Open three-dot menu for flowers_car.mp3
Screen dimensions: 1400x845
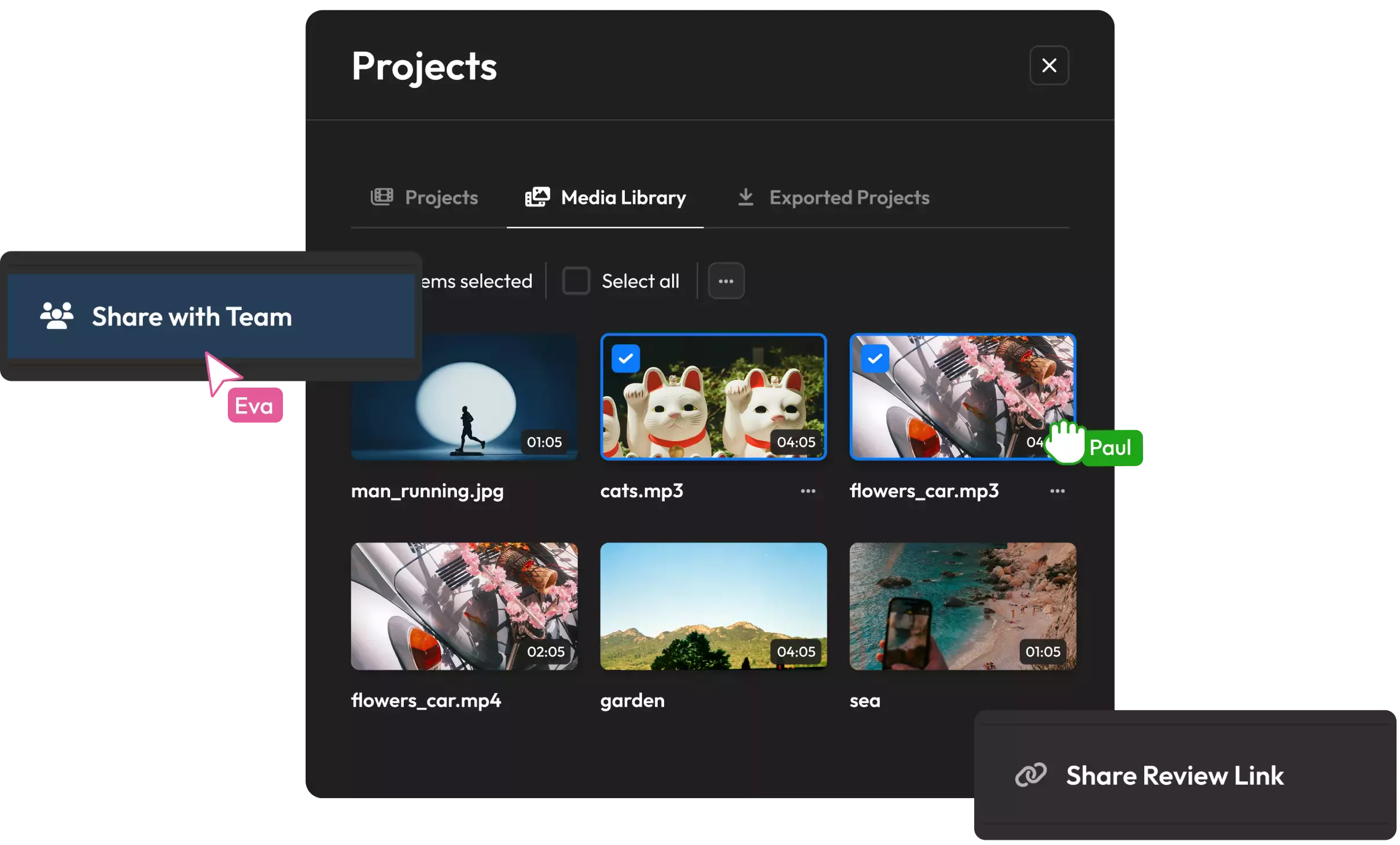[x=1057, y=491]
